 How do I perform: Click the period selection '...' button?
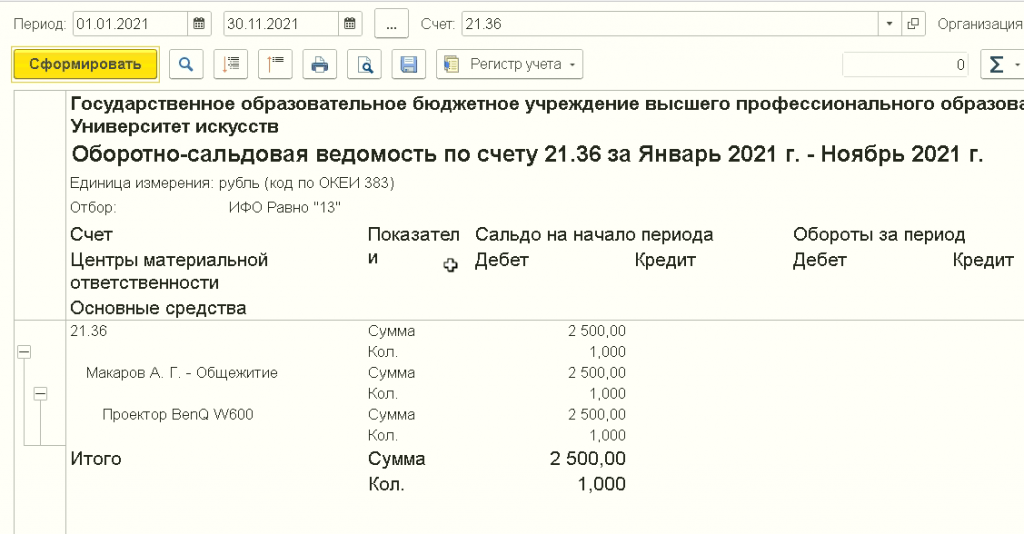[391, 23]
